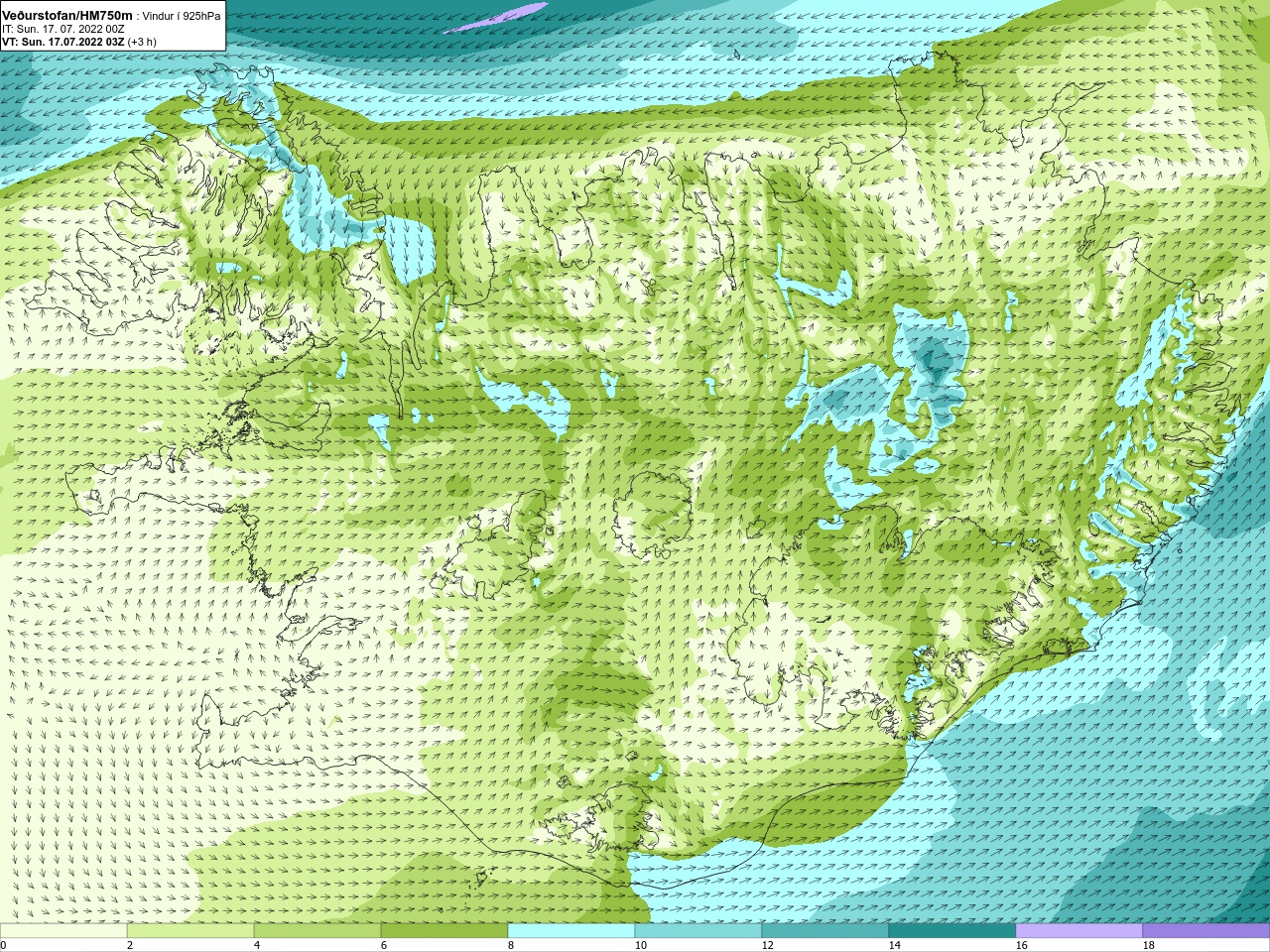The width and height of the screenshot is (1270, 952).
Task: Click the '(+3 h)' forecast offset text
Action: click(x=142, y=42)
